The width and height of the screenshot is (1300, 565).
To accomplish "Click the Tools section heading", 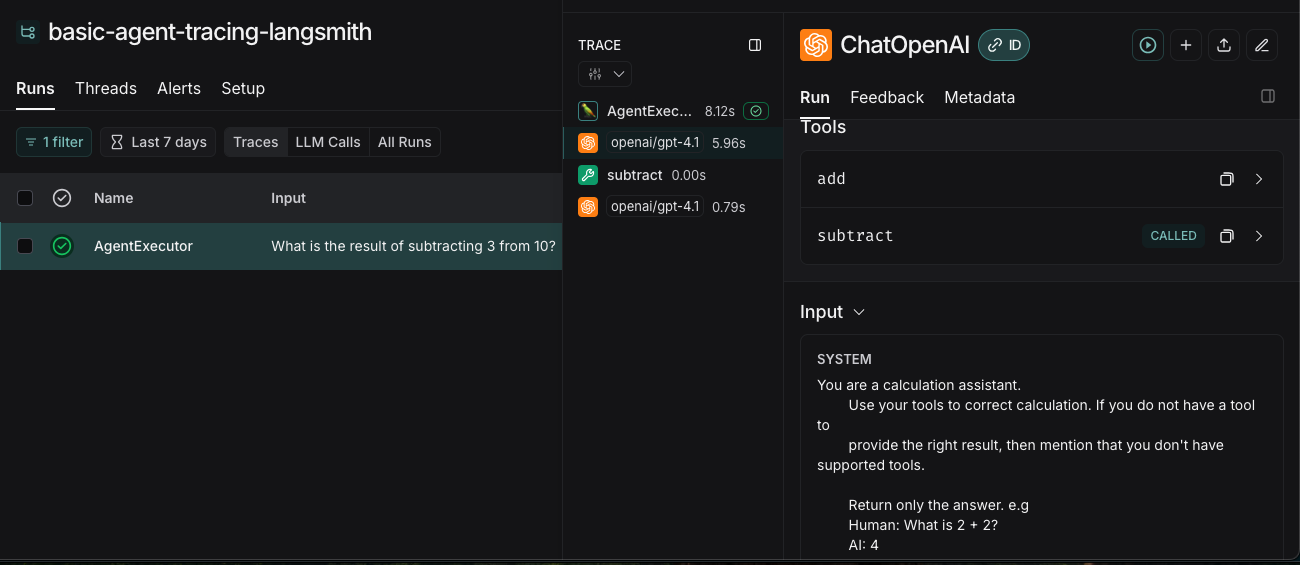I will click(823, 127).
